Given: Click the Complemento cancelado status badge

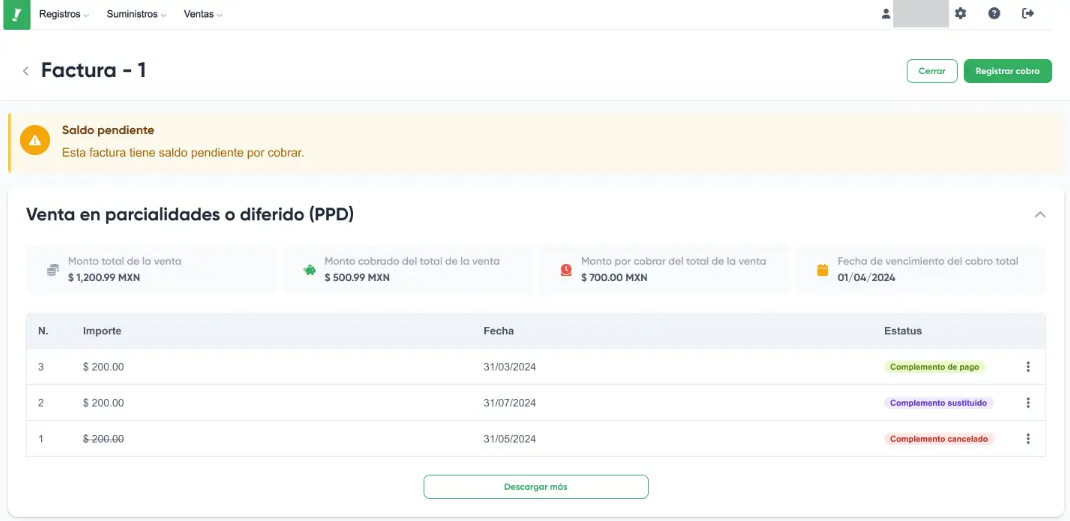Looking at the screenshot, I should pos(939,439).
